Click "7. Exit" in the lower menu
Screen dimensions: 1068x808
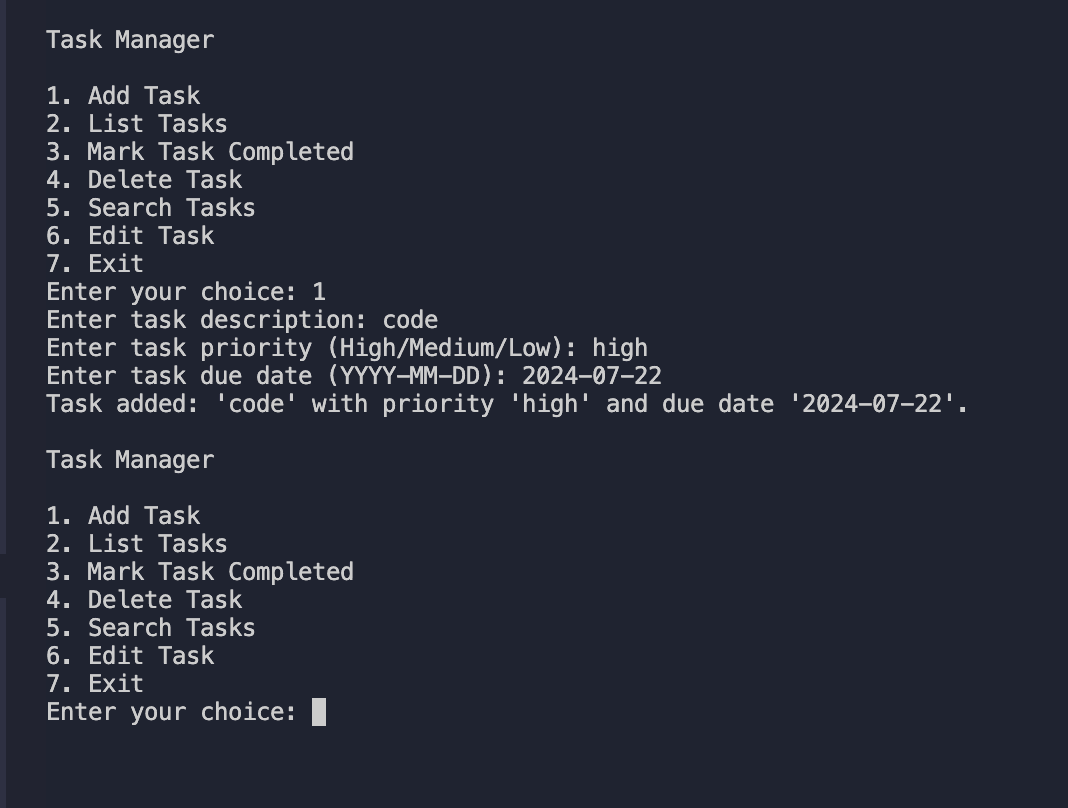coord(95,684)
